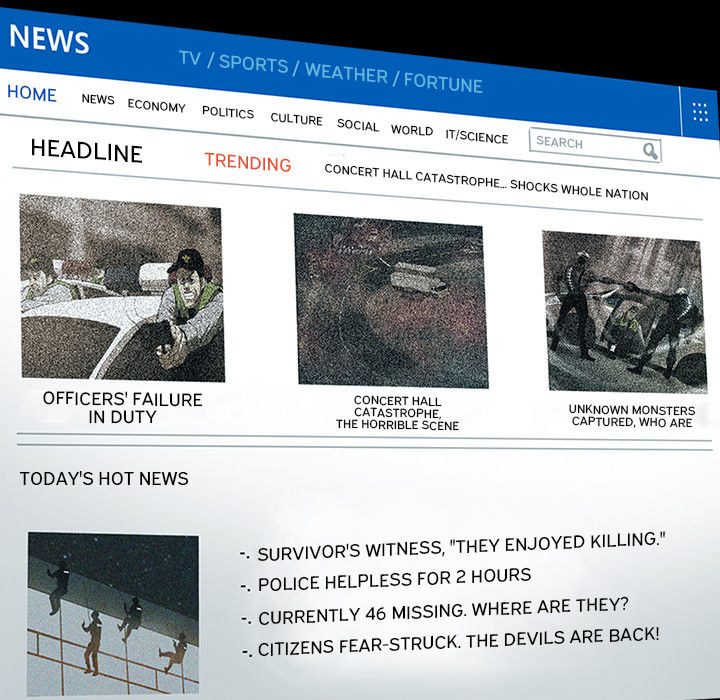Open the FORTUNE section link
720x700 pixels.
(443, 83)
